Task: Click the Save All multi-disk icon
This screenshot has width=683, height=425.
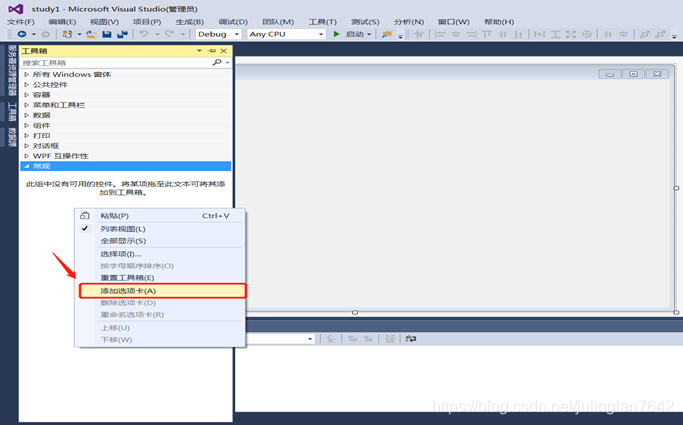Action: click(122, 34)
